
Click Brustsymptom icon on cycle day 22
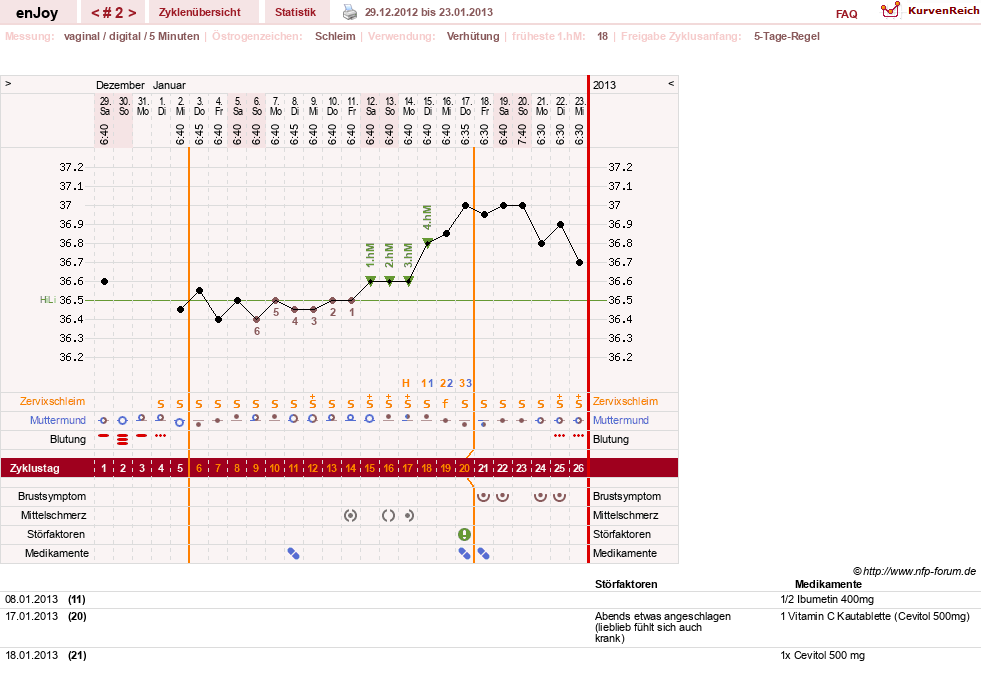(x=502, y=496)
